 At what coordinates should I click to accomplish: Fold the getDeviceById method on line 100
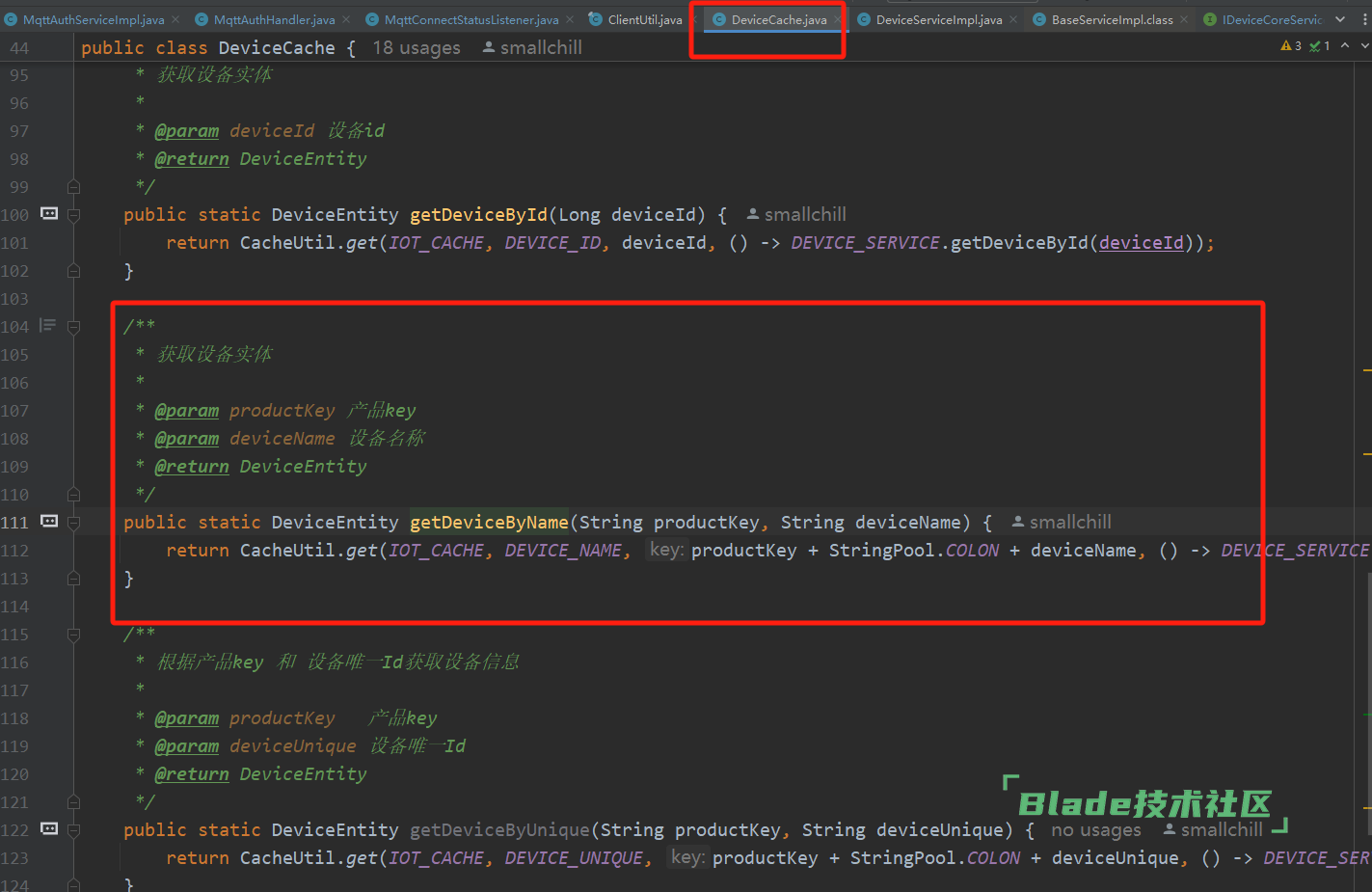(x=74, y=214)
